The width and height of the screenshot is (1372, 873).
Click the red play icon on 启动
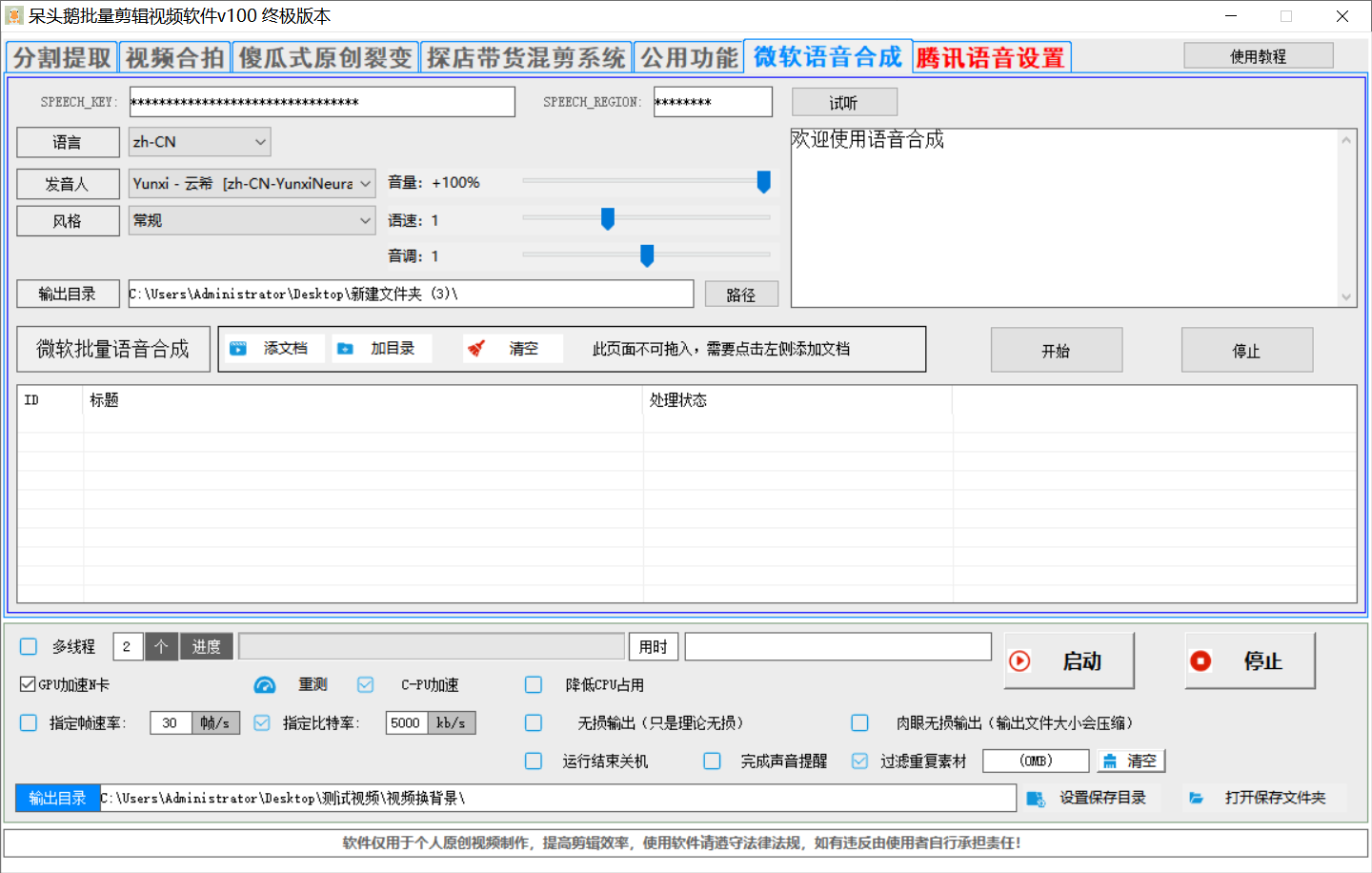[1019, 661]
